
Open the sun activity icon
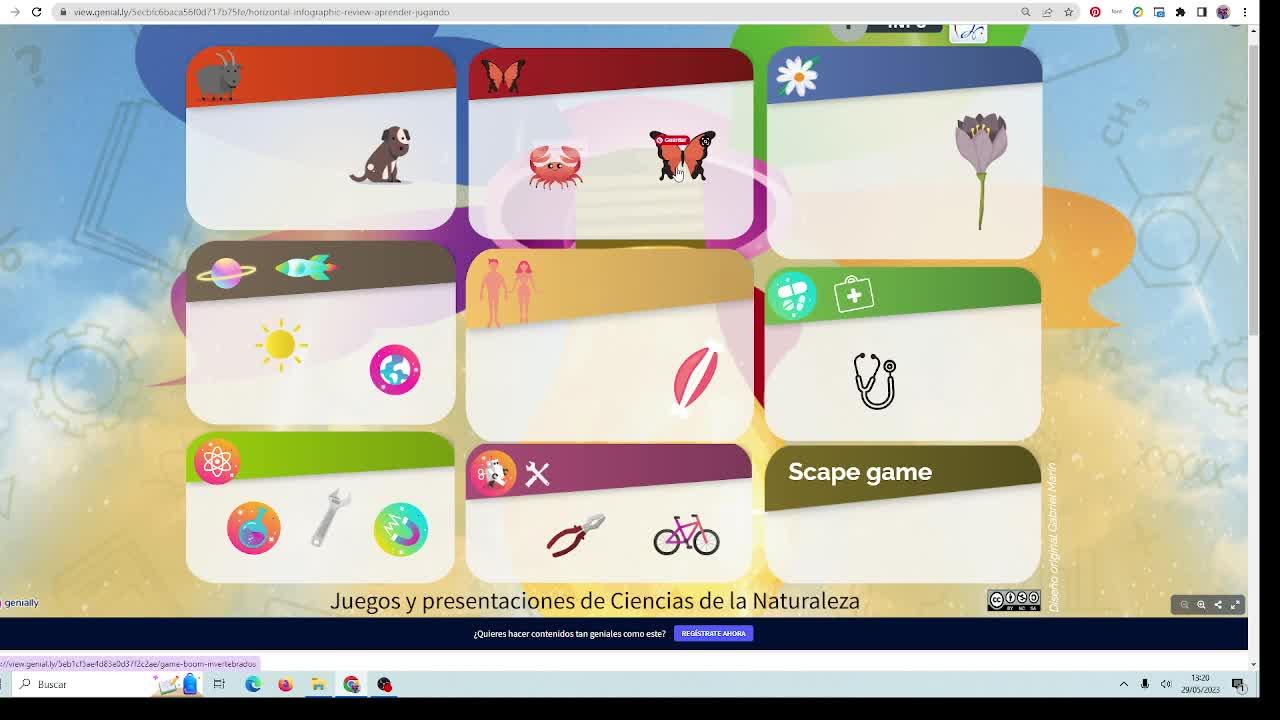[281, 345]
